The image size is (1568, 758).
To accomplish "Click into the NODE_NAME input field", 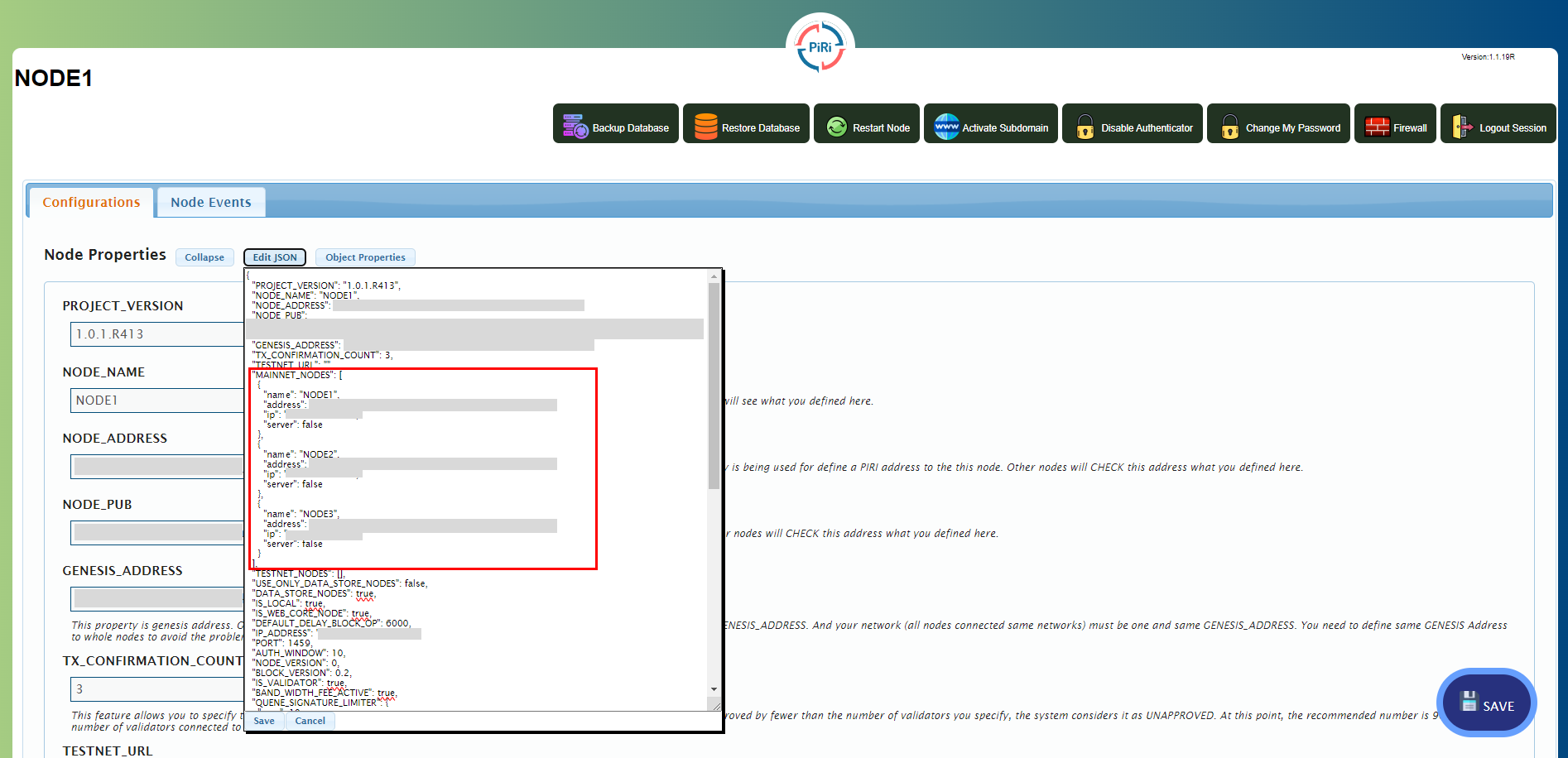I will [x=156, y=401].
